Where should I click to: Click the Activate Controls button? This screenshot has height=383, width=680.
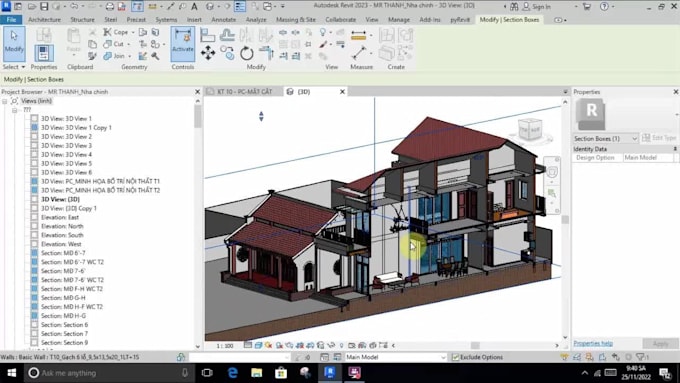click(183, 43)
